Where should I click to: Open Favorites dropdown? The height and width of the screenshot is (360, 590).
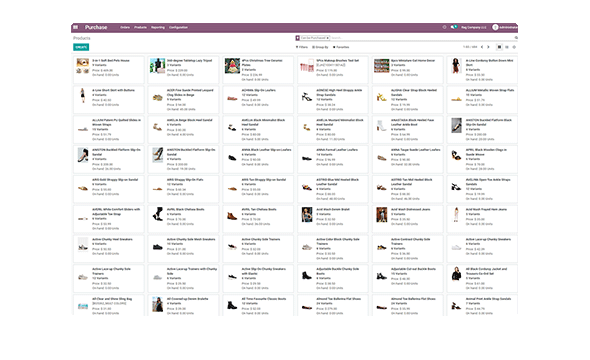[341, 47]
